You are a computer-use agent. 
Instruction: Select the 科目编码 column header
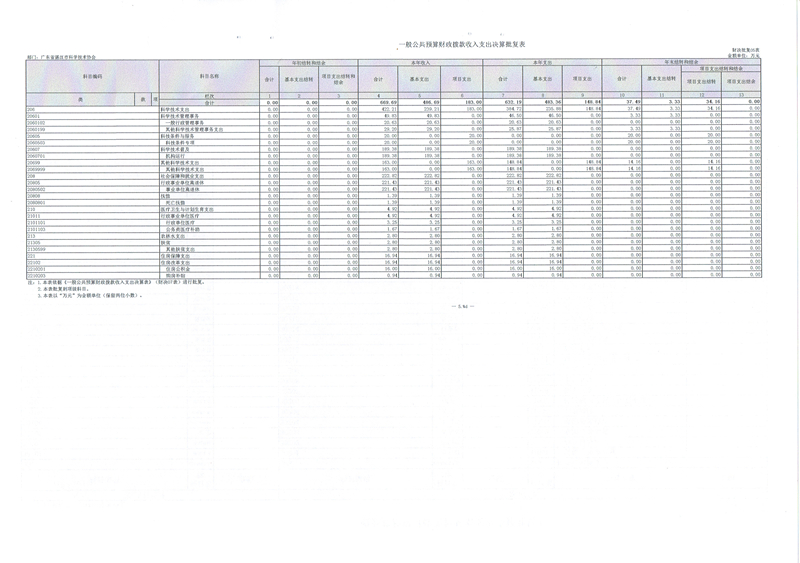[92, 76]
